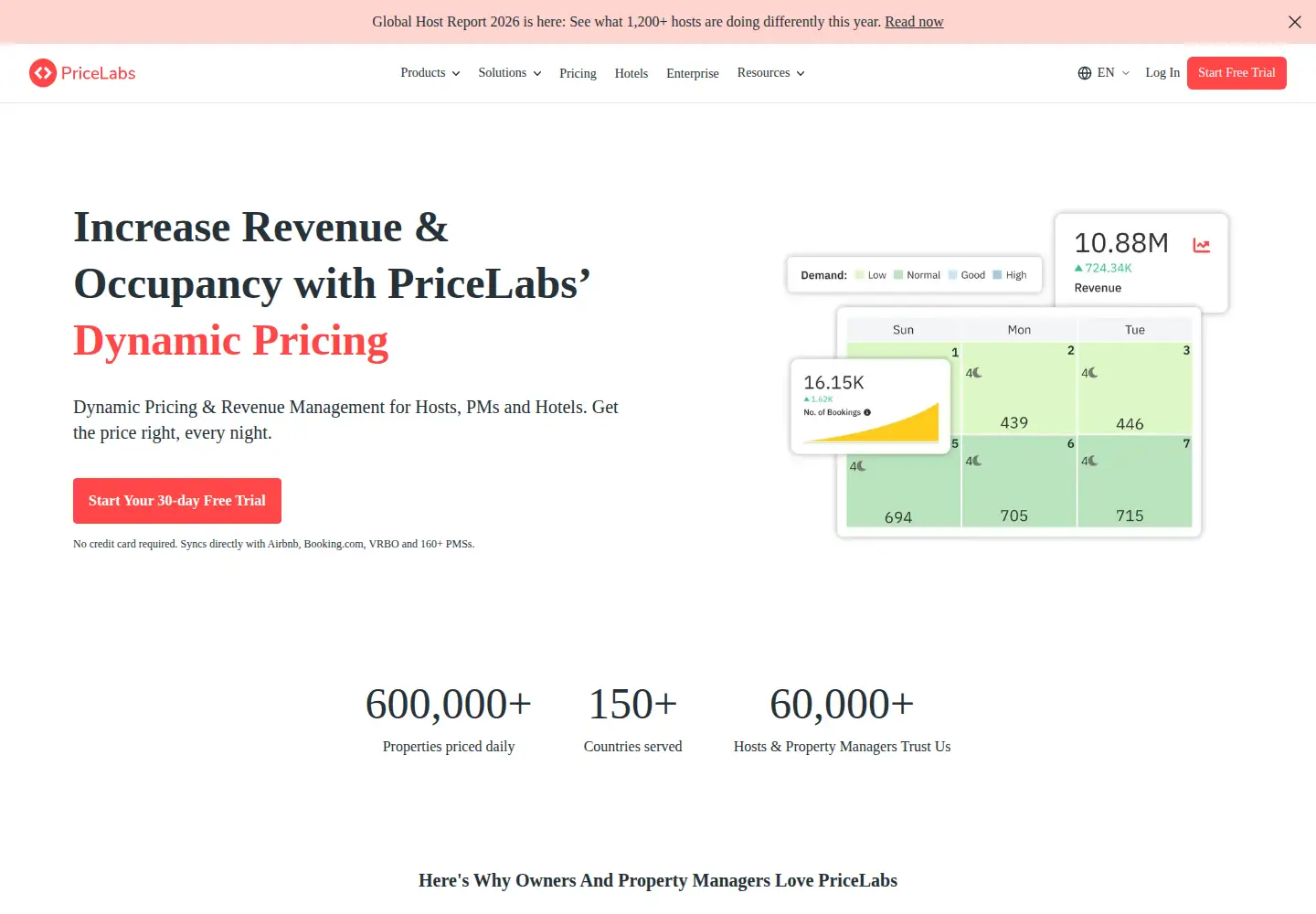Expand the Products dropdown menu
Screen dimensions: 1316x914
[x=430, y=73]
